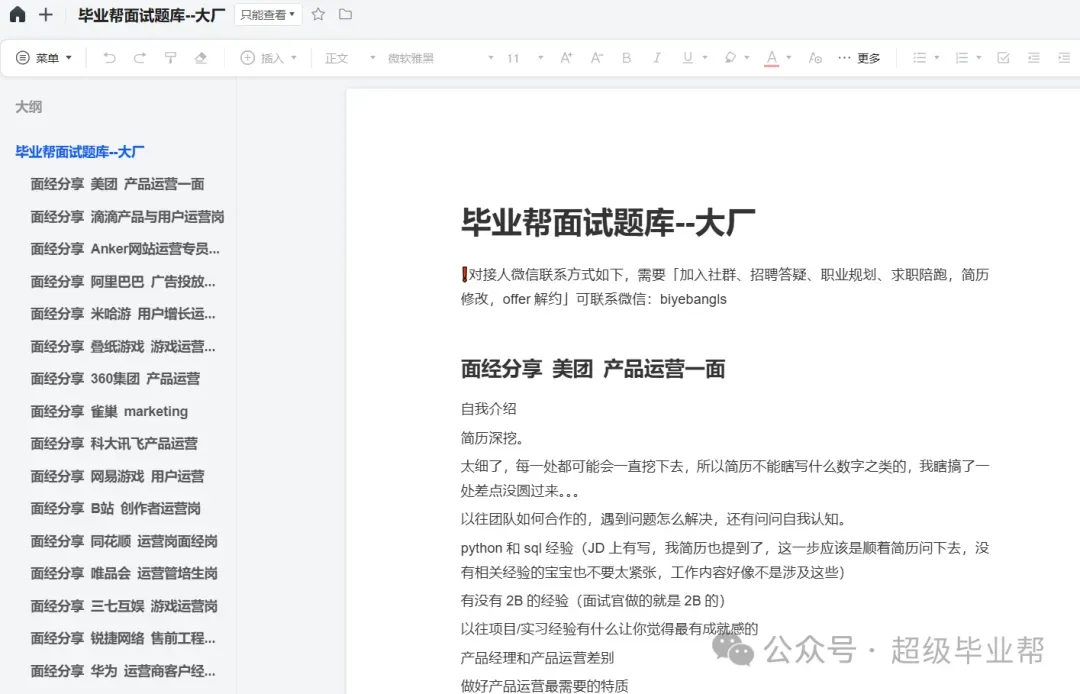Apply numbered list

(962, 58)
